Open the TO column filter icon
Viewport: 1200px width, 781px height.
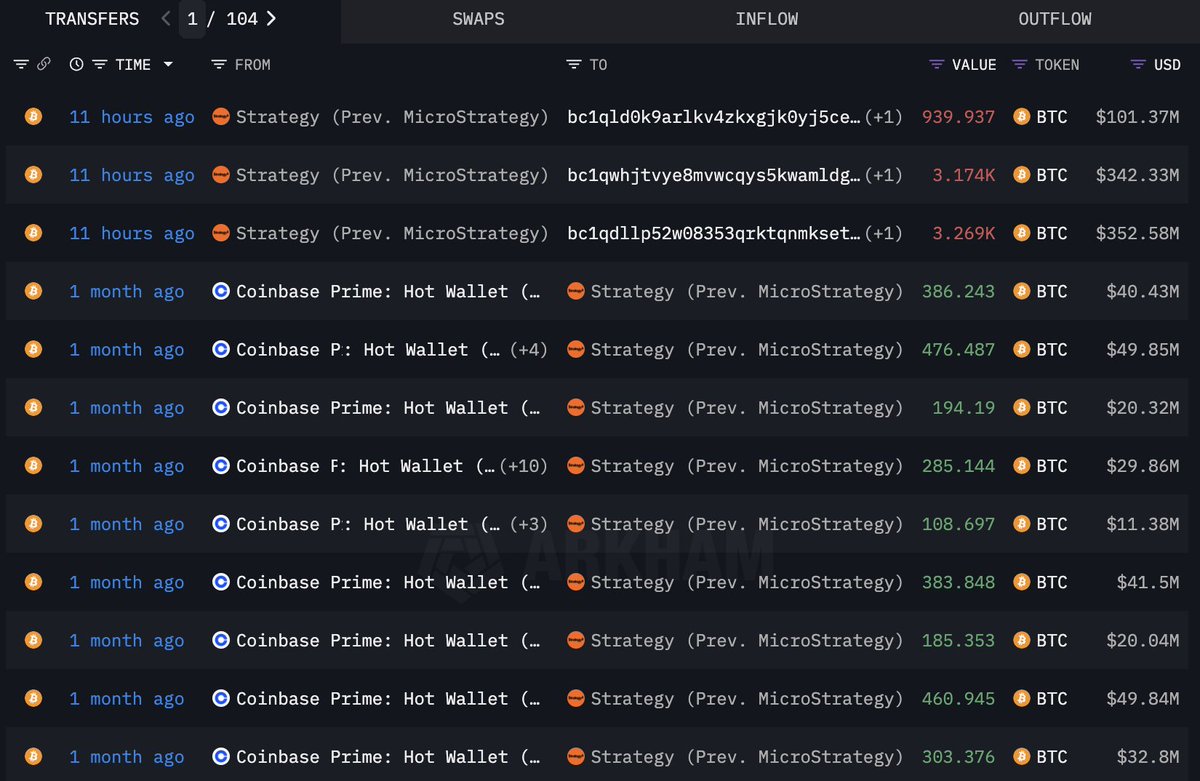click(574, 64)
